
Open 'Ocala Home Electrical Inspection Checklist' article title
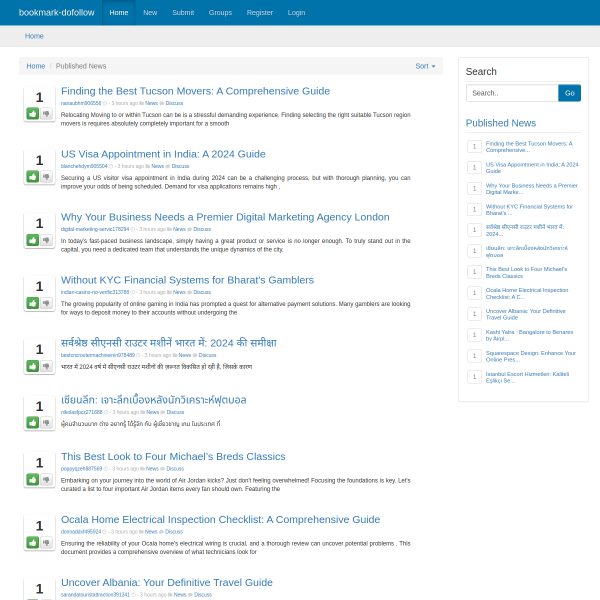tap(220, 520)
